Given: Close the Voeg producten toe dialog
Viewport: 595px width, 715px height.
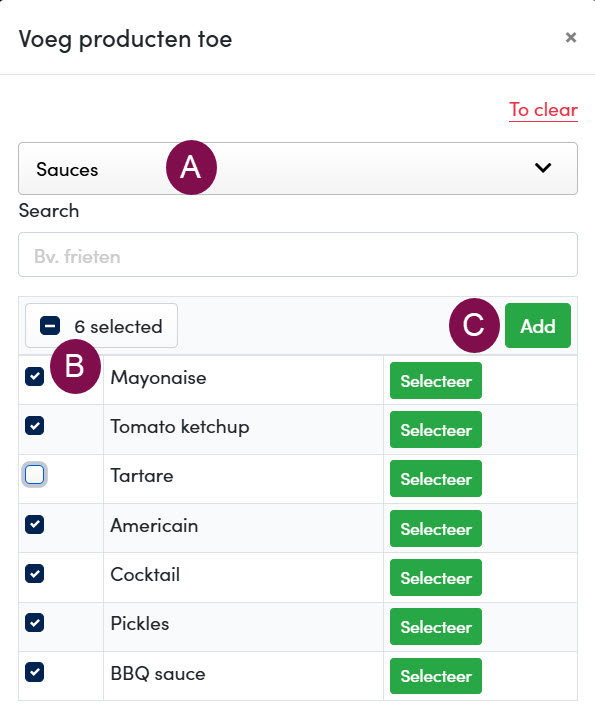Looking at the screenshot, I should pyautogui.click(x=570, y=37).
